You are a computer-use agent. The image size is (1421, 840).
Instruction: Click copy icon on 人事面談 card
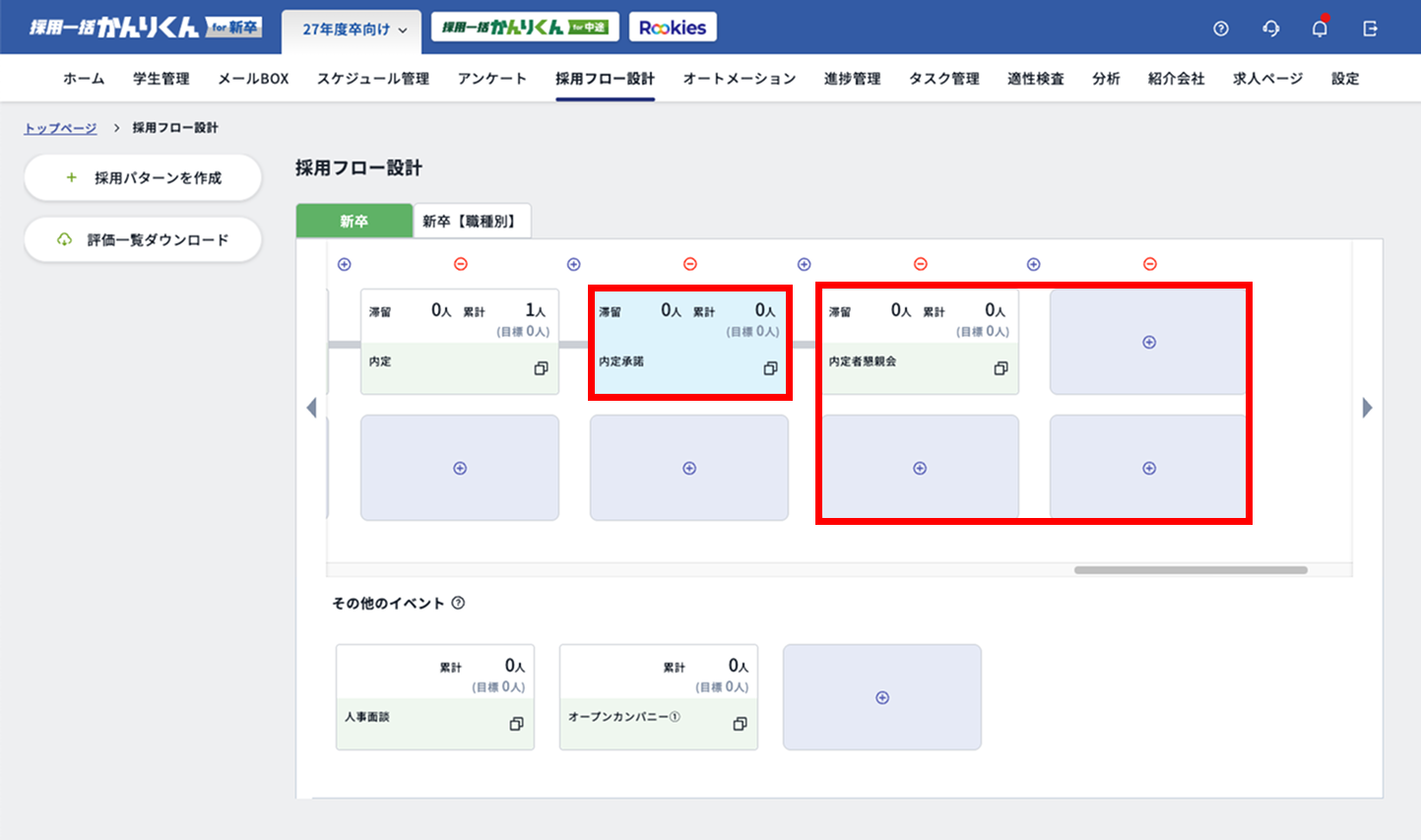(516, 724)
